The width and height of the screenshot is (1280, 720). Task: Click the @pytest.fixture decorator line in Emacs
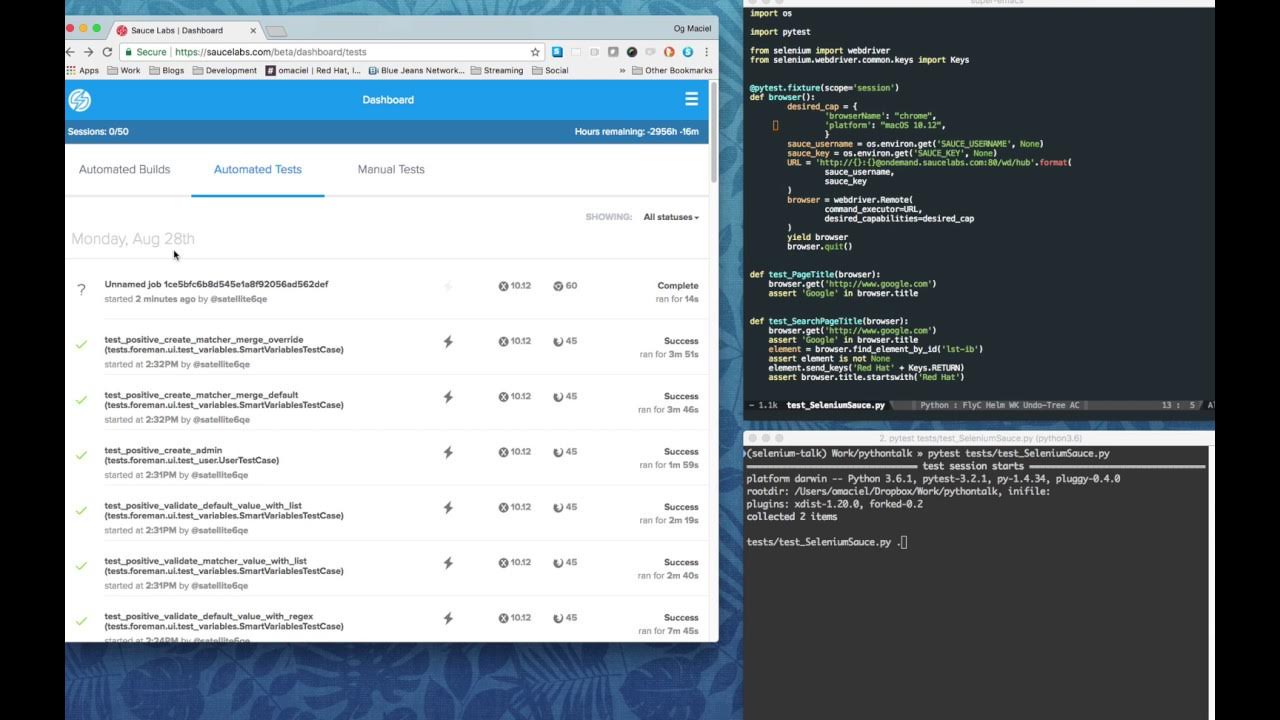(824, 88)
